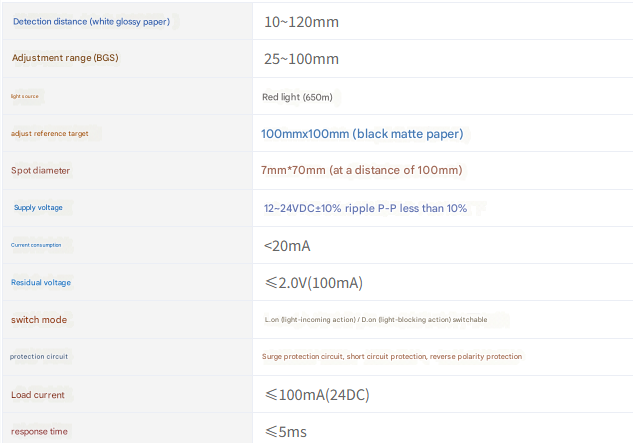This screenshot has height=443, width=633.
Task: Click the "Residual voltage" label
Action: coord(41,282)
